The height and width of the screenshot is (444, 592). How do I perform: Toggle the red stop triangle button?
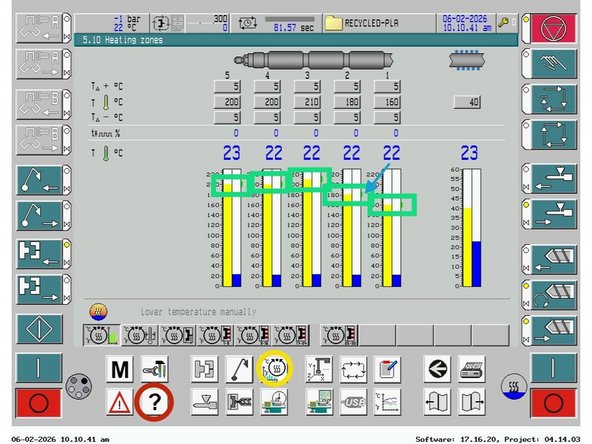click(x=554, y=28)
